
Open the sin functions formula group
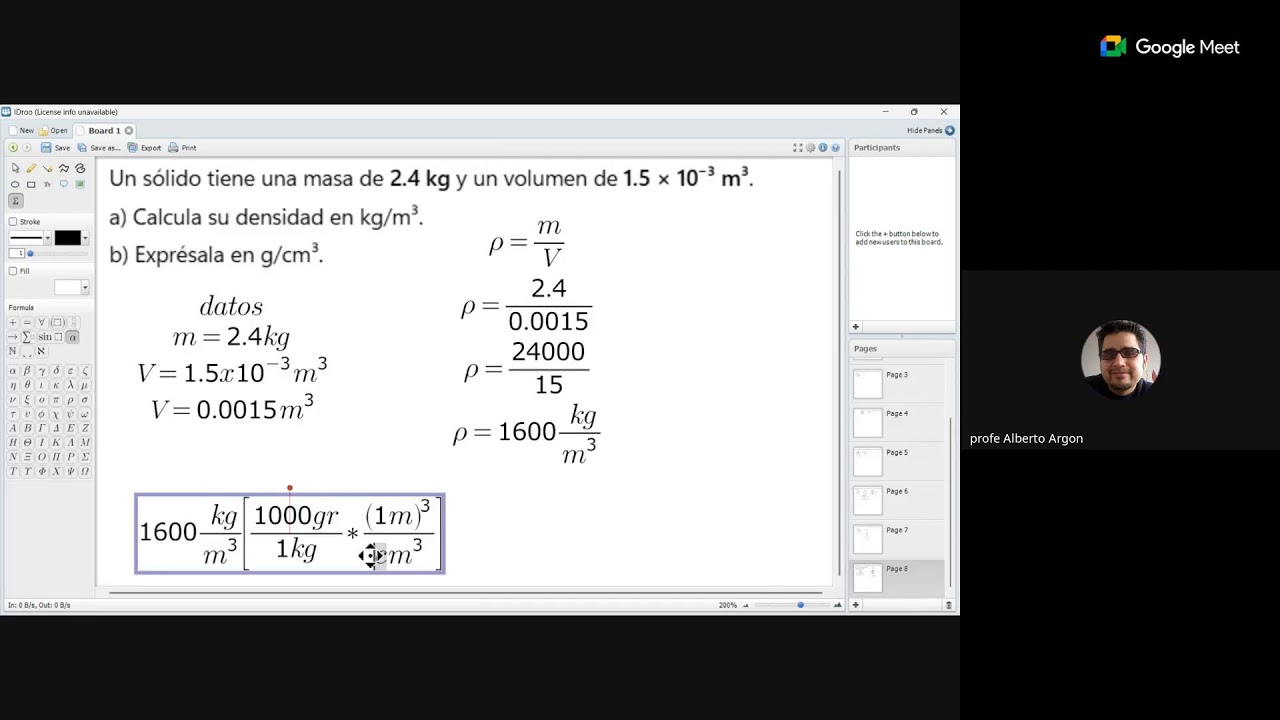(50, 337)
